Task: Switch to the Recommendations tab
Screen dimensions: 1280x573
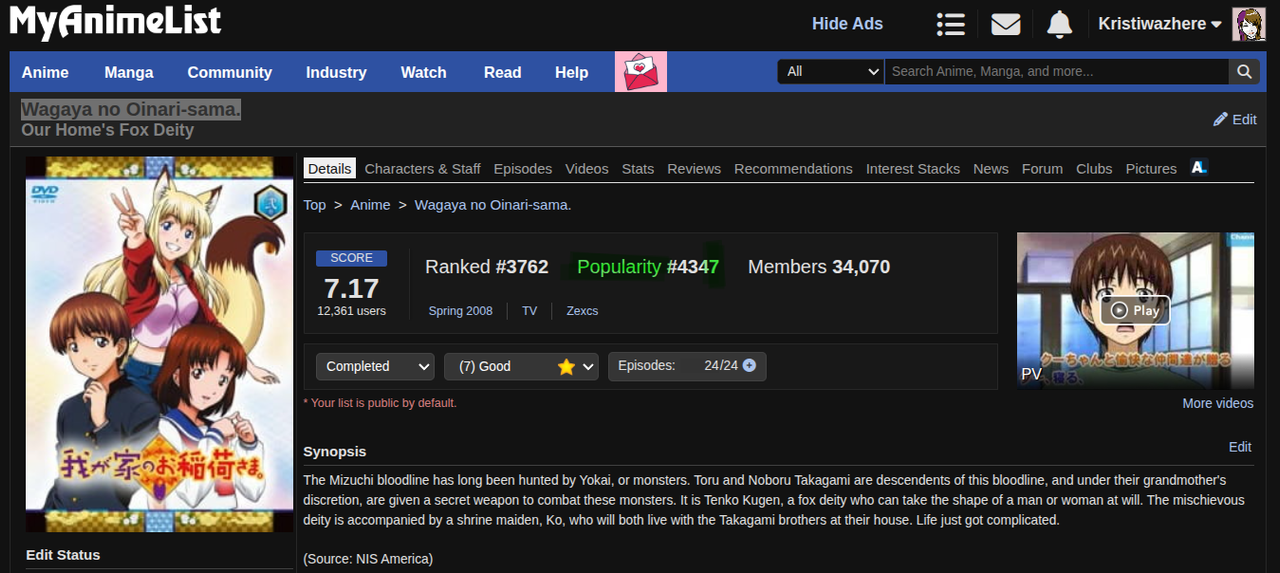Action: 794,169
